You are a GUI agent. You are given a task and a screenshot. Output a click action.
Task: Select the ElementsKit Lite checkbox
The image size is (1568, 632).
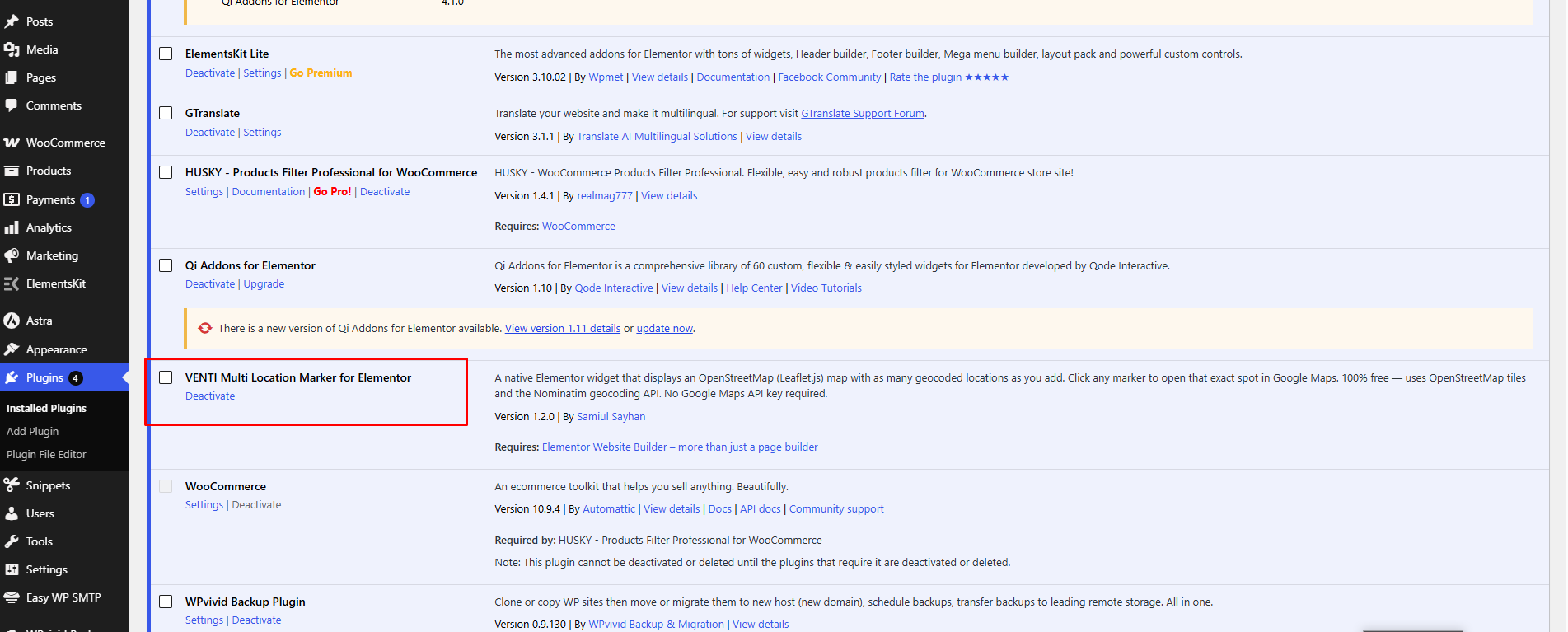tap(166, 54)
